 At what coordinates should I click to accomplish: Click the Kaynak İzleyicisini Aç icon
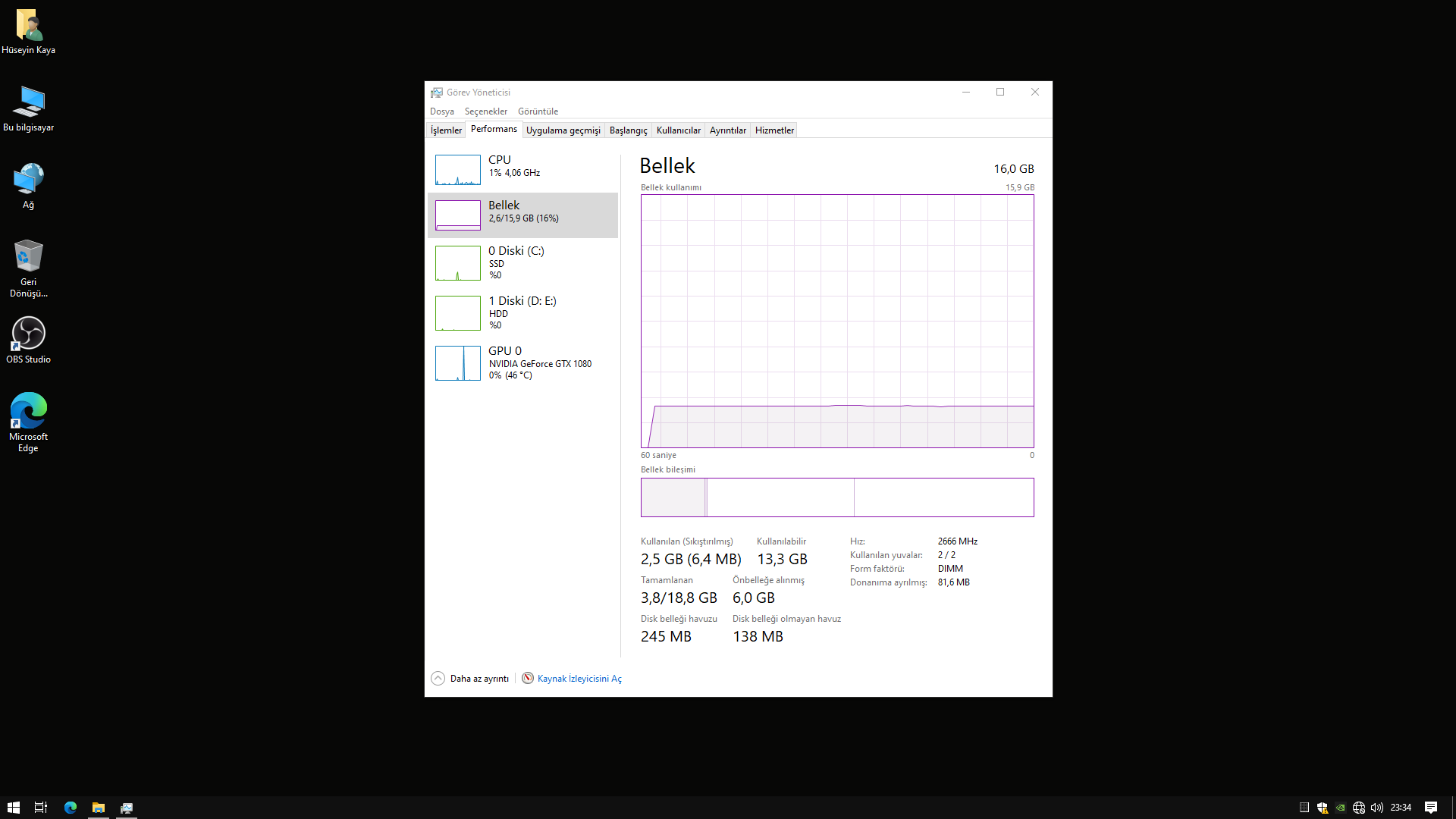(528, 678)
